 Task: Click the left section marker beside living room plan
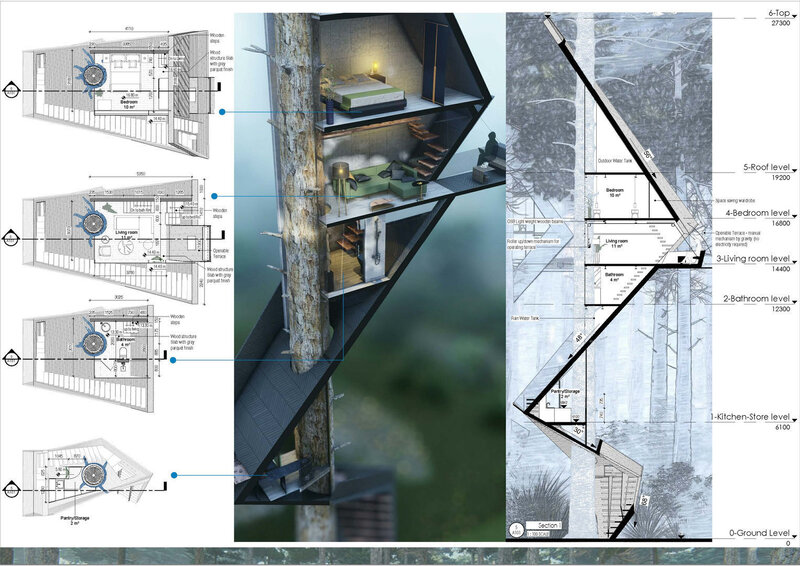(x=11, y=239)
